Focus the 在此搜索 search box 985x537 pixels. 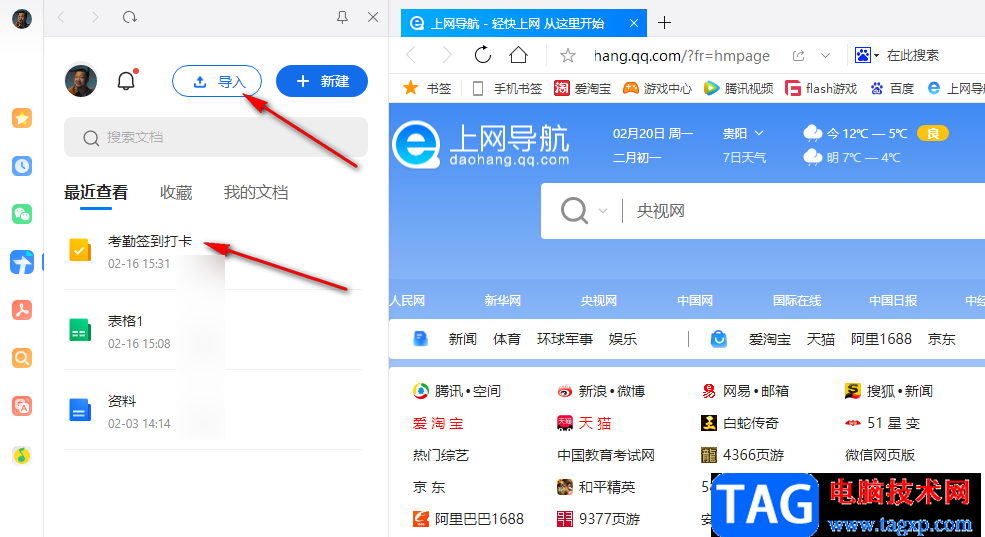coord(912,55)
